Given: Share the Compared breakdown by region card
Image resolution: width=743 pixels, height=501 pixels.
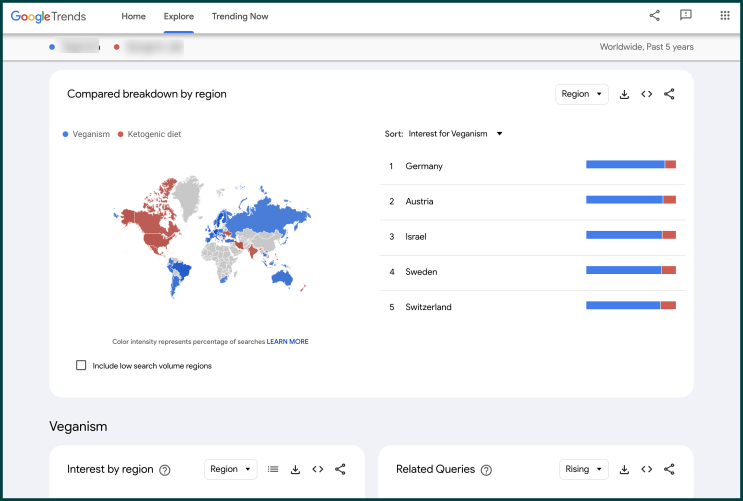Looking at the screenshot, I should pyautogui.click(x=669, y=94).
